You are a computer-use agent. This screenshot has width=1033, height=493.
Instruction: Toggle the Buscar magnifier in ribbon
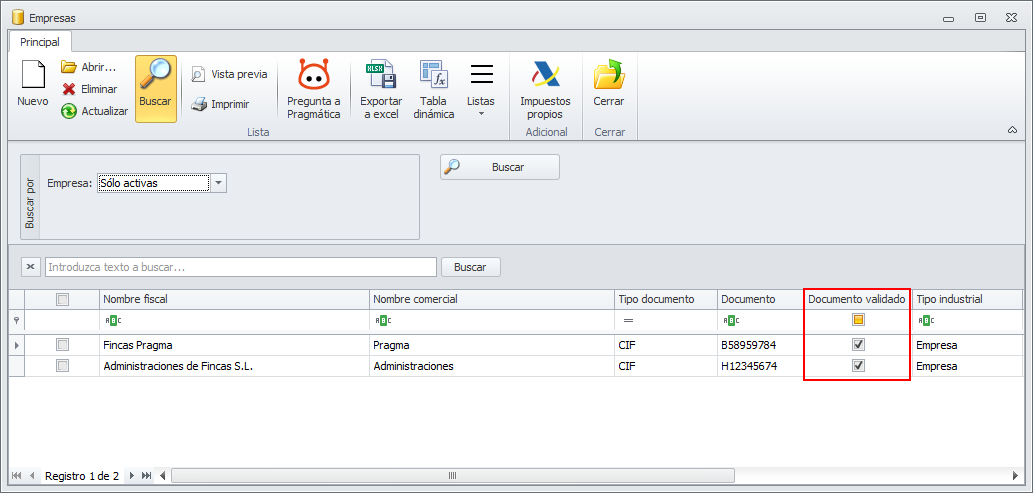click(155, 88)
